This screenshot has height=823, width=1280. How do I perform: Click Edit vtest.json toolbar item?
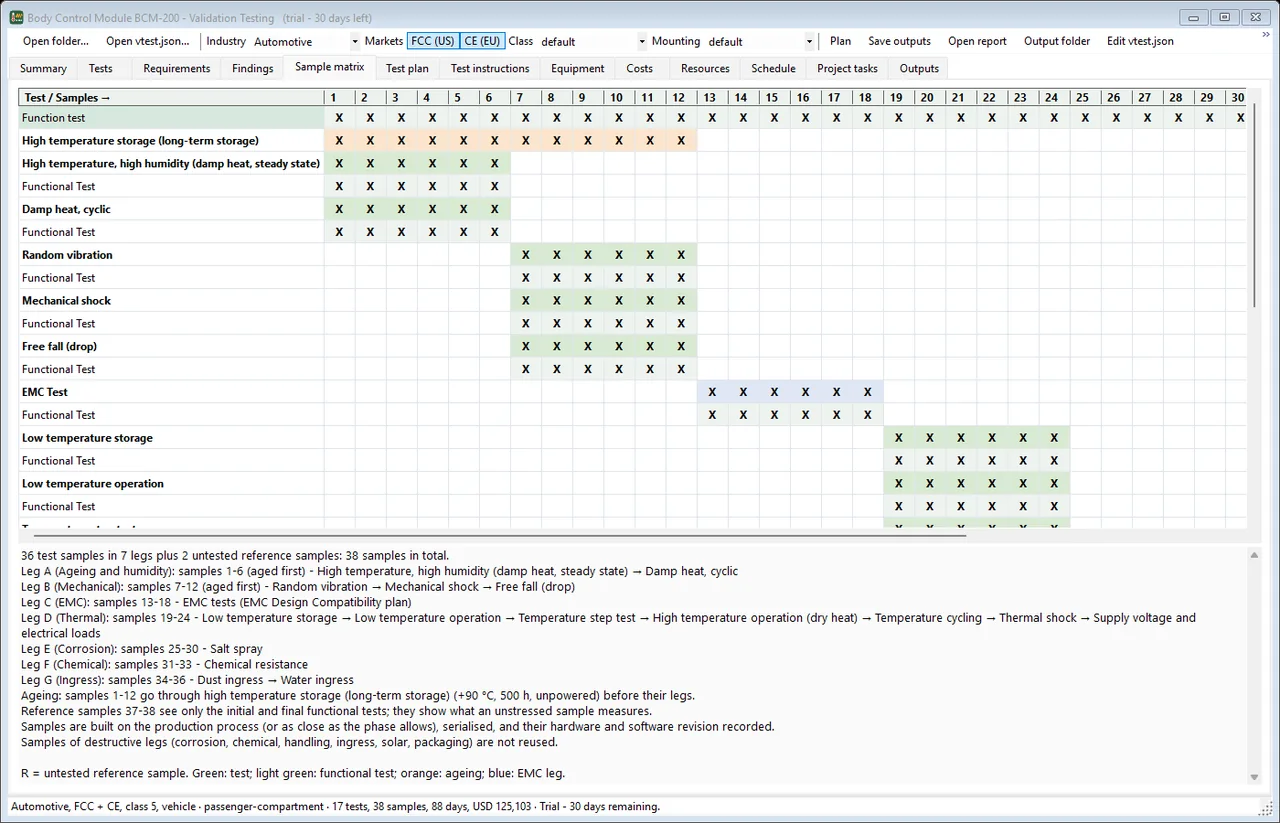pos(1140,41)
